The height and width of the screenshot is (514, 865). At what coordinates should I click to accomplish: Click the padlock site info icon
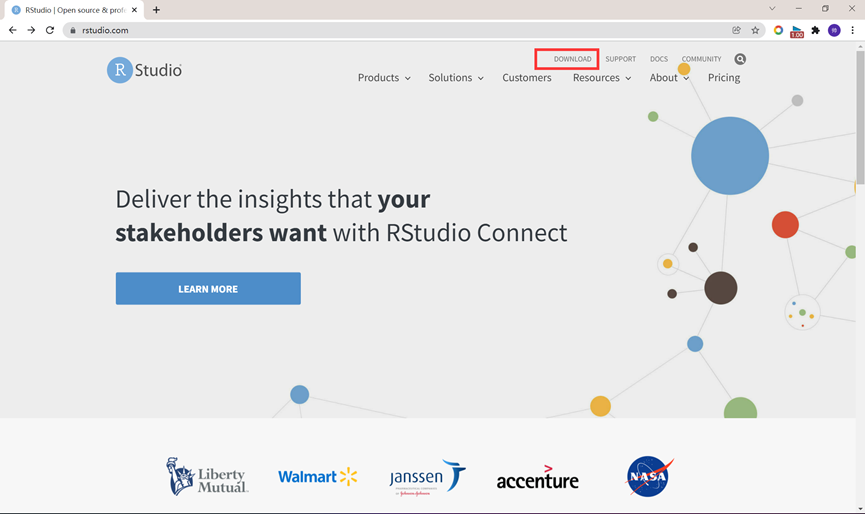tap(73, 30)
